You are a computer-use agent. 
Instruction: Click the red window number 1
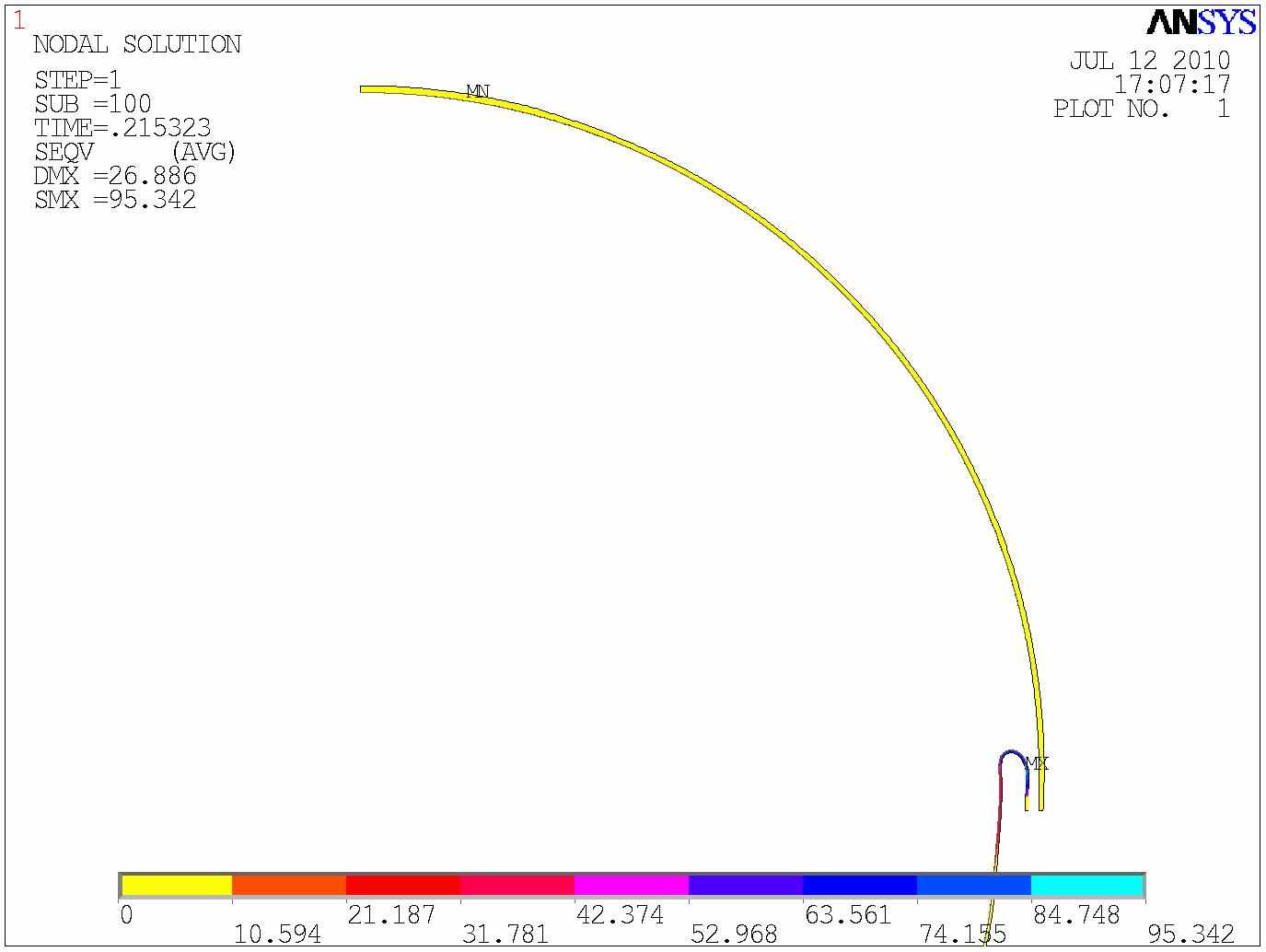tap(18, 21)
